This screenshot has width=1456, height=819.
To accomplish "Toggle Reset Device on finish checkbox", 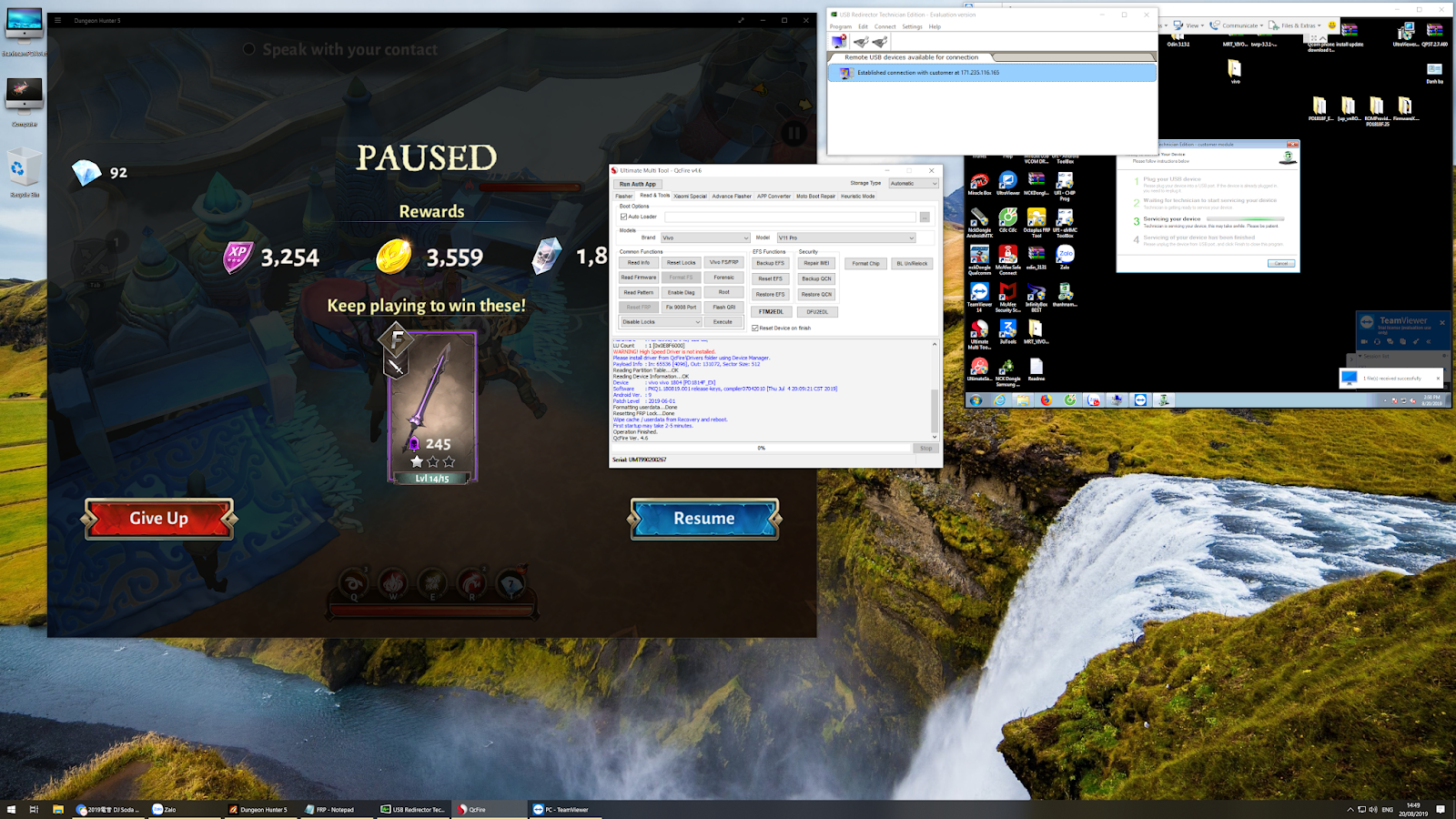I will click(755, 328).
